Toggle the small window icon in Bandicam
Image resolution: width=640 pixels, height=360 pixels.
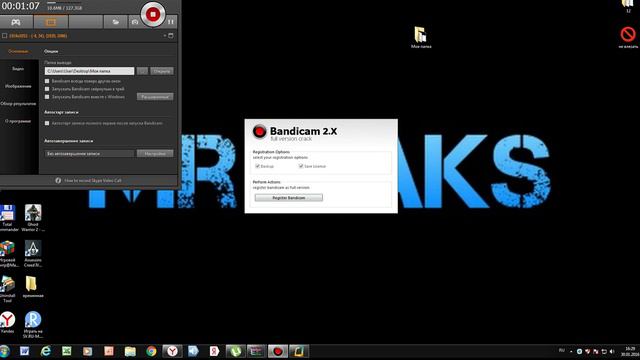[171, 36]
